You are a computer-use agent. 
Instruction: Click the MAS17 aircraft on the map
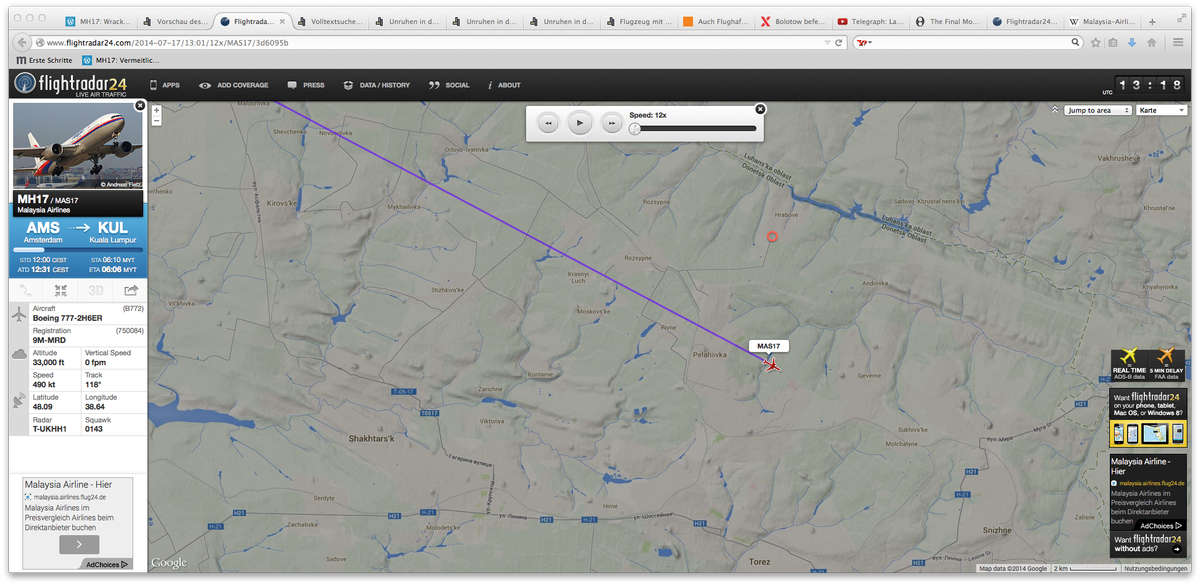772,364
